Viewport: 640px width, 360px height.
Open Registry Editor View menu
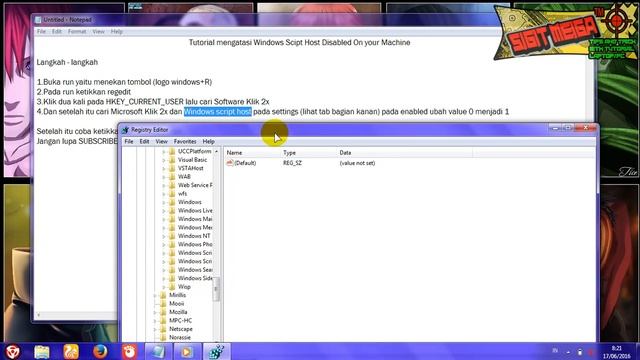(161, 142)
